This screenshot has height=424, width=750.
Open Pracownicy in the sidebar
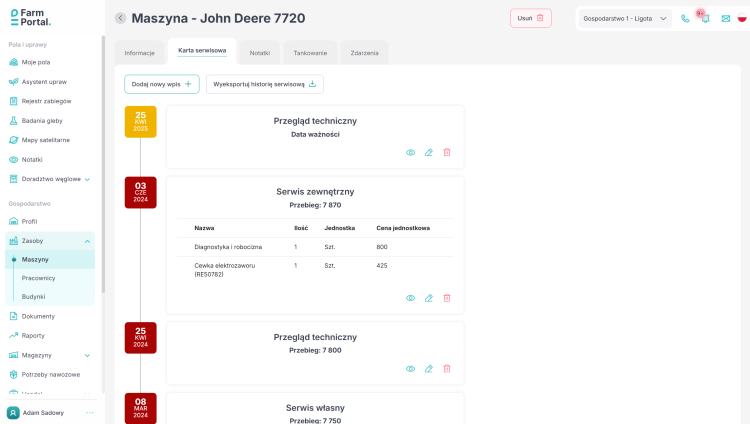[38, 278]
